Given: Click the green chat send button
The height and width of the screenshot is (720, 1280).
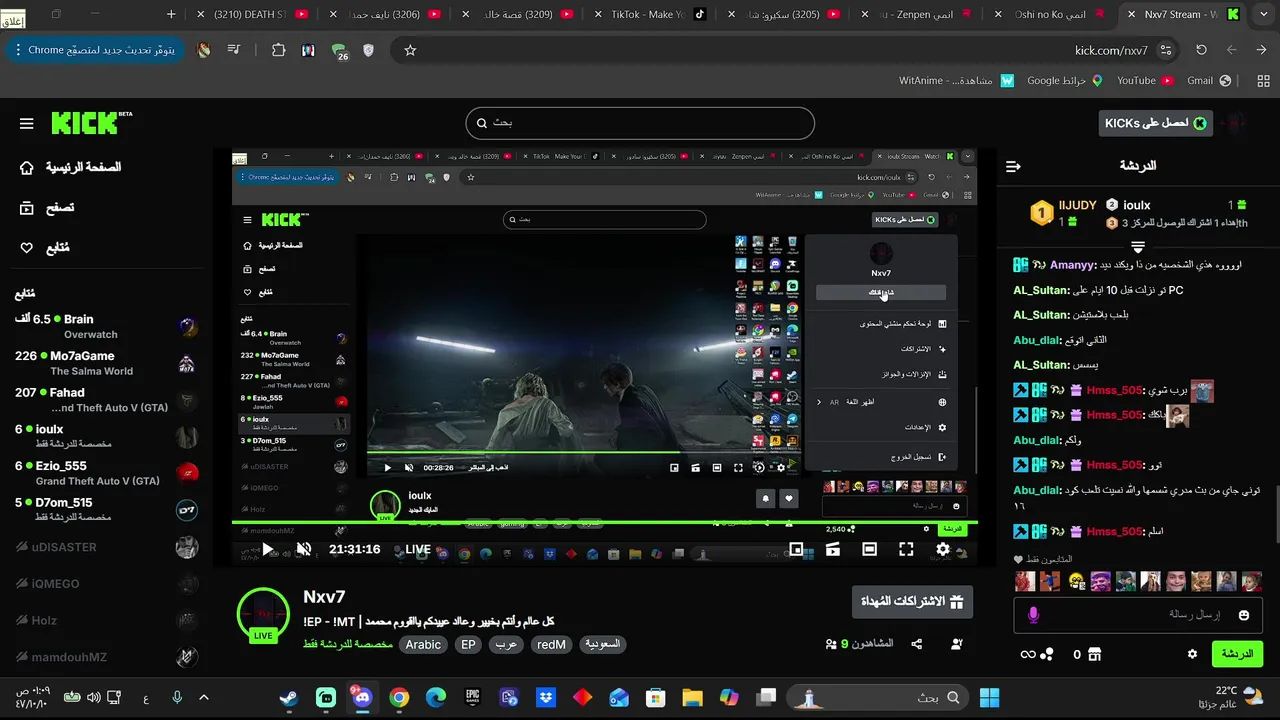Looking at the screenshot, I should pos(1237,654).
